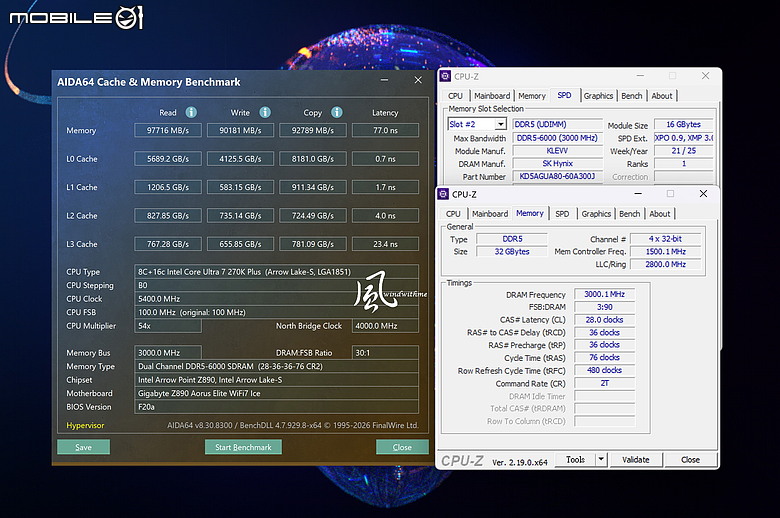The height and width of the screenshot is (518, 780).
Task: Open Graphics tab in back CPU-Z window
Action: [598, 96]
